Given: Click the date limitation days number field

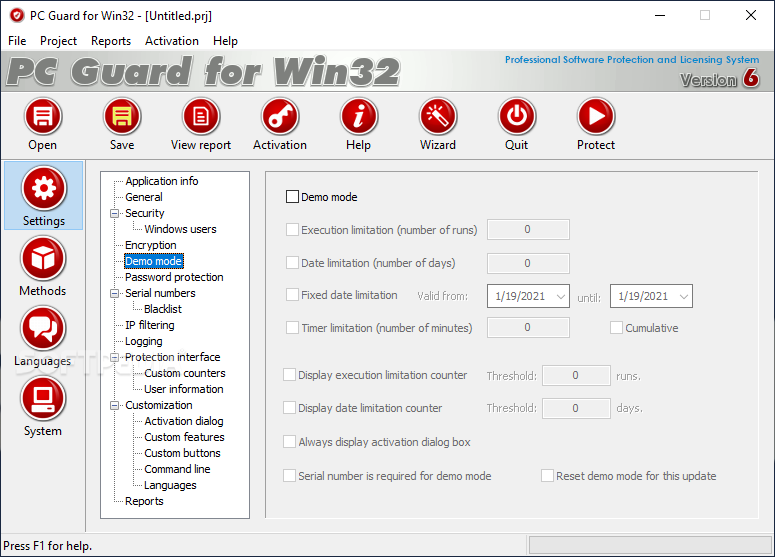Looking at the screenshot, I should coord(528,263).
